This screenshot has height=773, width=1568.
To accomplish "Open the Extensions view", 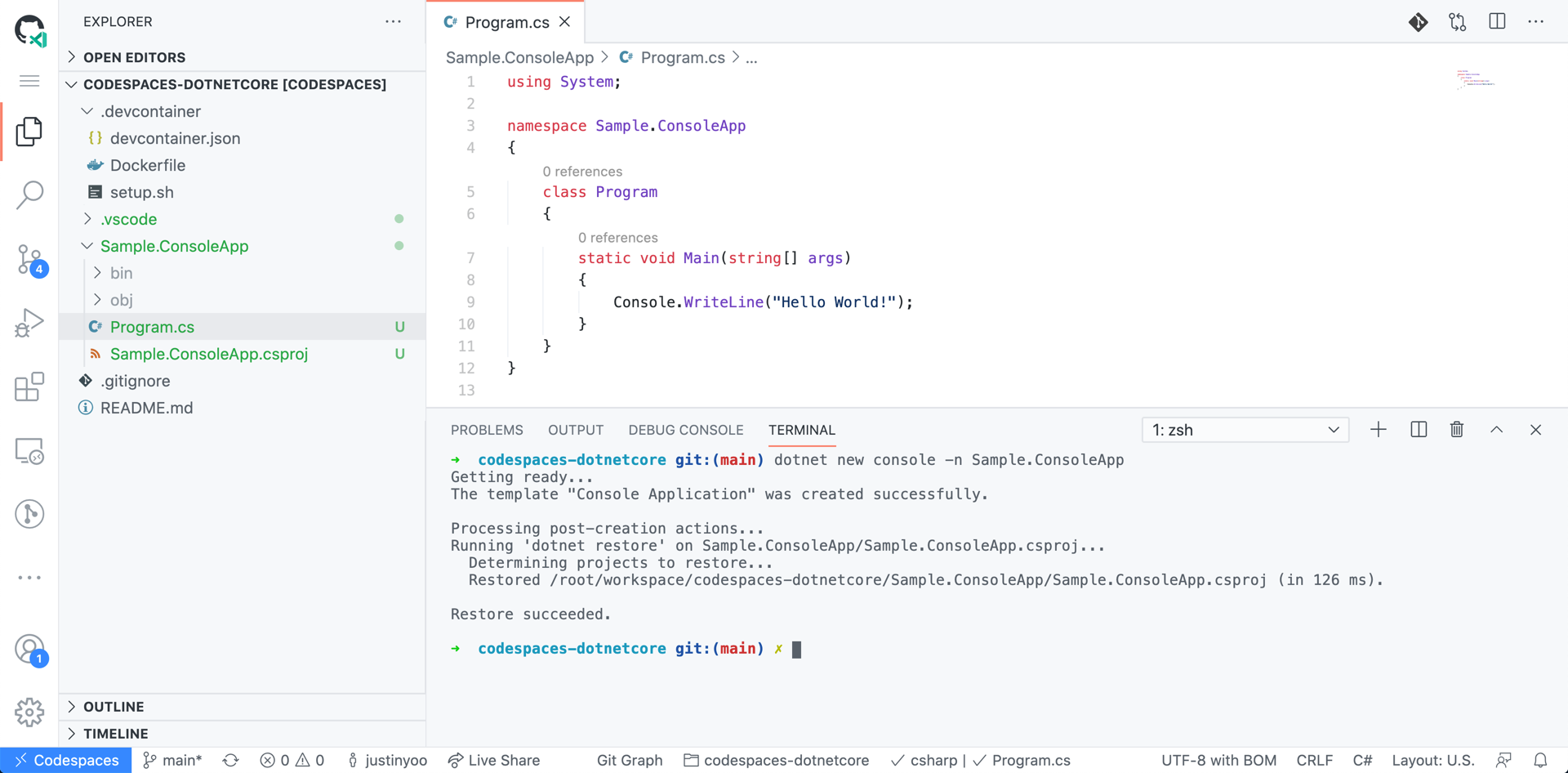I will (29, 386).
